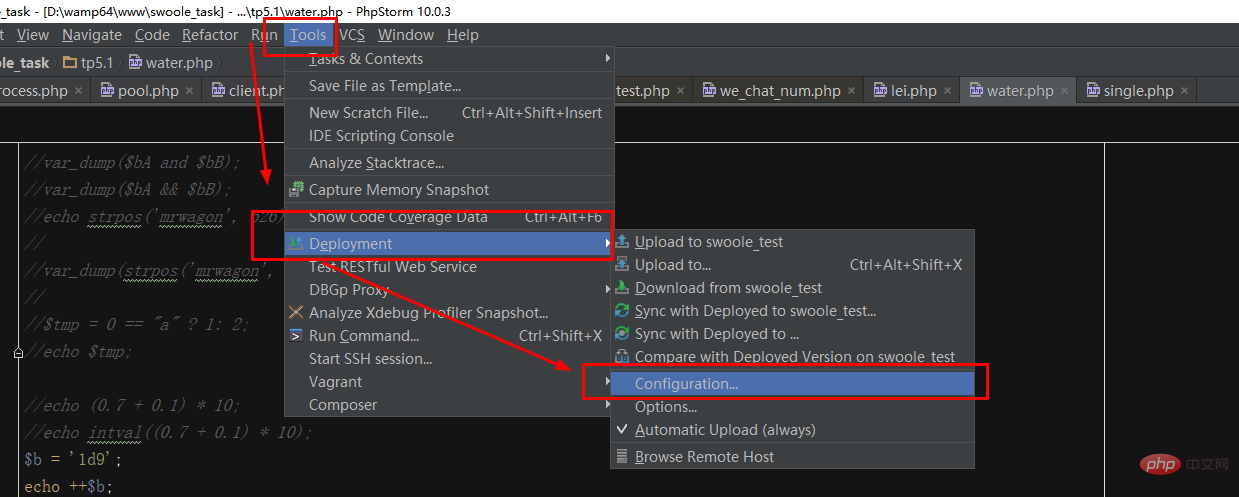Click the Upload to swoole_test icon

click(622, 242)
